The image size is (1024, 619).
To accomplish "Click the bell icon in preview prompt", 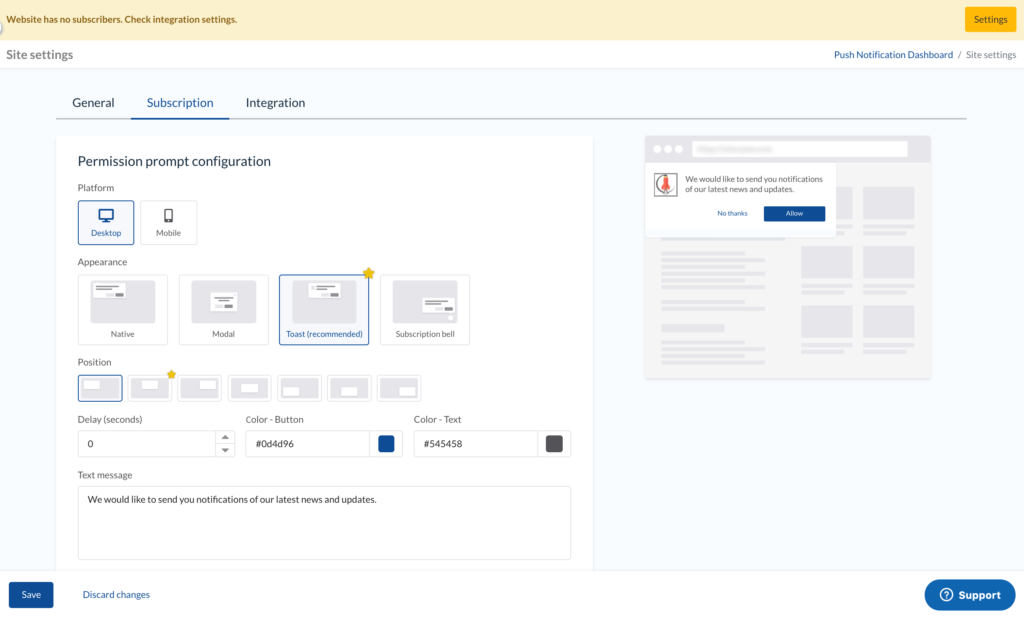I will pyautogui.click(x=665, y=185).
